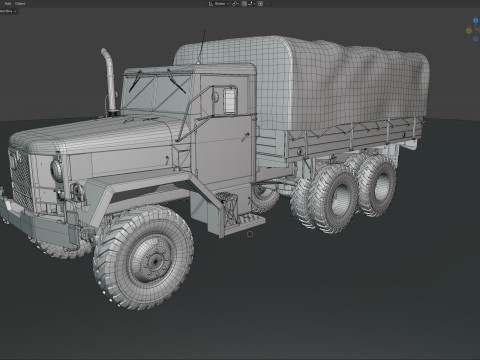Screen dimensions: 480x360
Task: Click the green Y axis gizmo ball
Action: point(469,31)
